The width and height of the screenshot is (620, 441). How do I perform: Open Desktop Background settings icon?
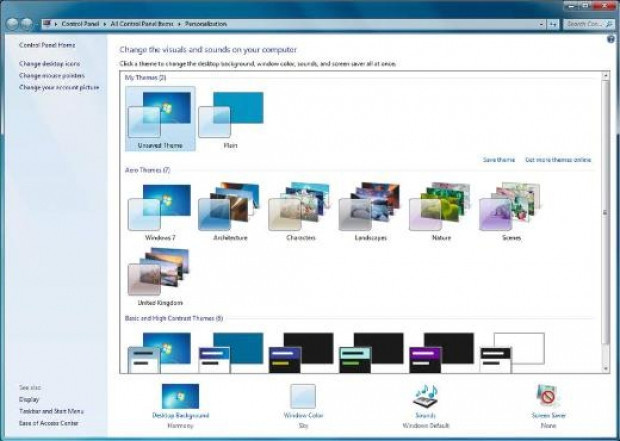point(180,396)
